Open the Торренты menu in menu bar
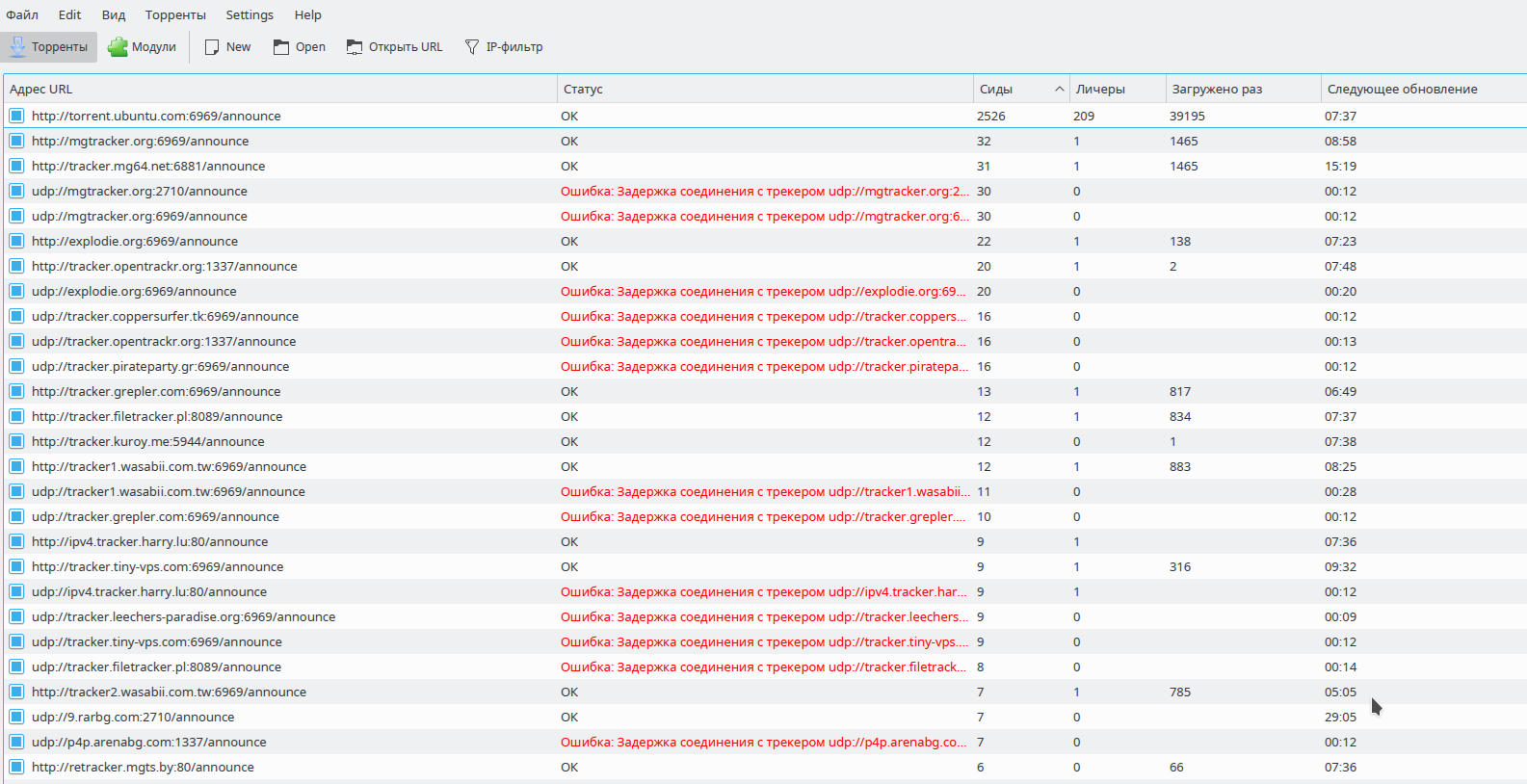Image resolution: width=1527 pixels, height=784 pixels. click(175, 14)
